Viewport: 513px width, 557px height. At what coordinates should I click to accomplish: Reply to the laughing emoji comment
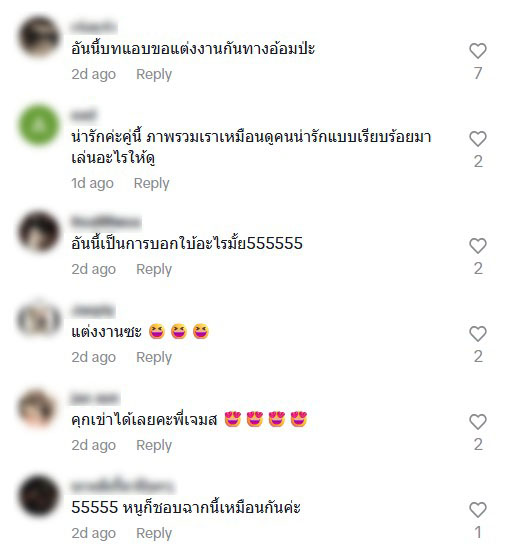click(154, 357)
